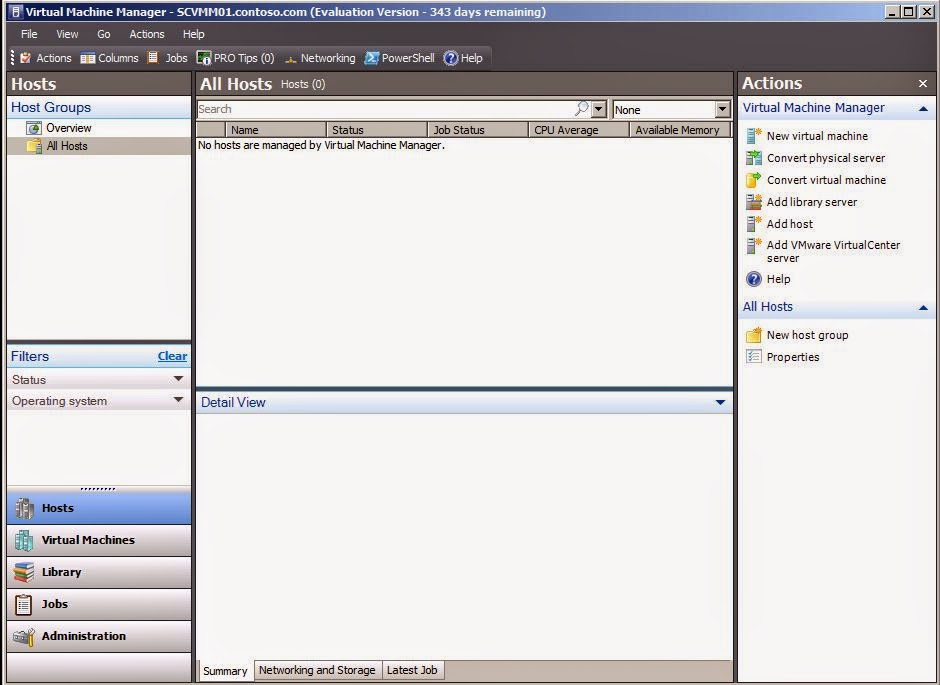Click the Add library server icon
This screenshot has height=685, width=940.
coord(754,202)
